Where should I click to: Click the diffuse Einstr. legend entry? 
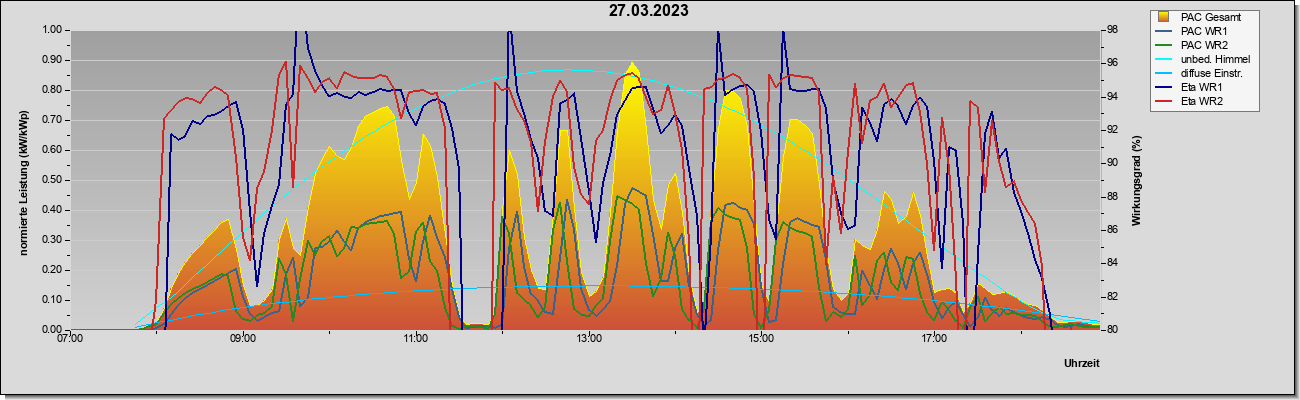coord(1201,73)
